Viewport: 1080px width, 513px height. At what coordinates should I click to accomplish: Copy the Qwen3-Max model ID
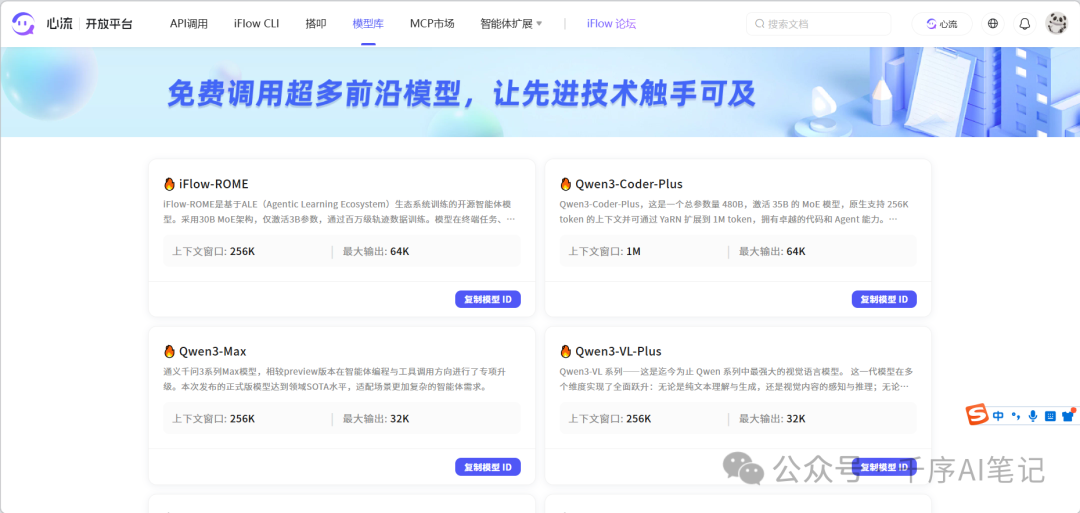488,466
